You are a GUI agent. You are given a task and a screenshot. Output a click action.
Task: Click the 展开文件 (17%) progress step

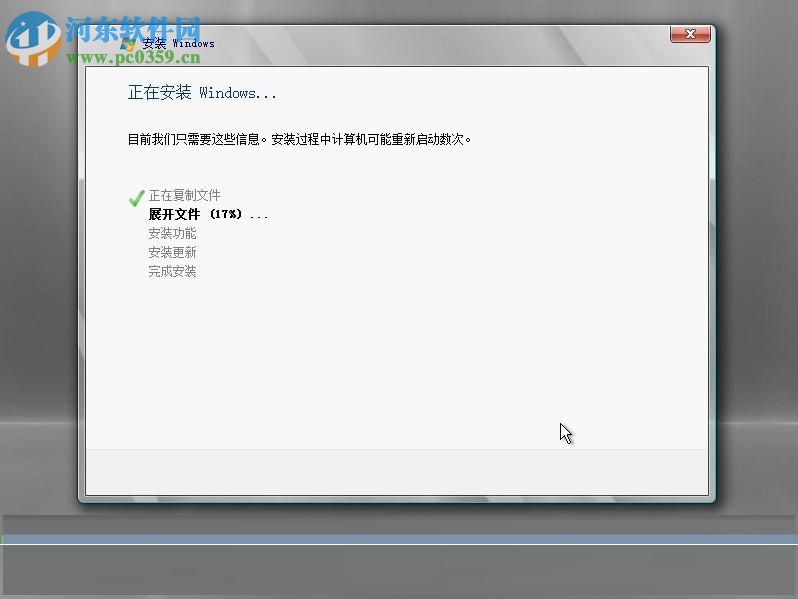(x=208, y=214)
